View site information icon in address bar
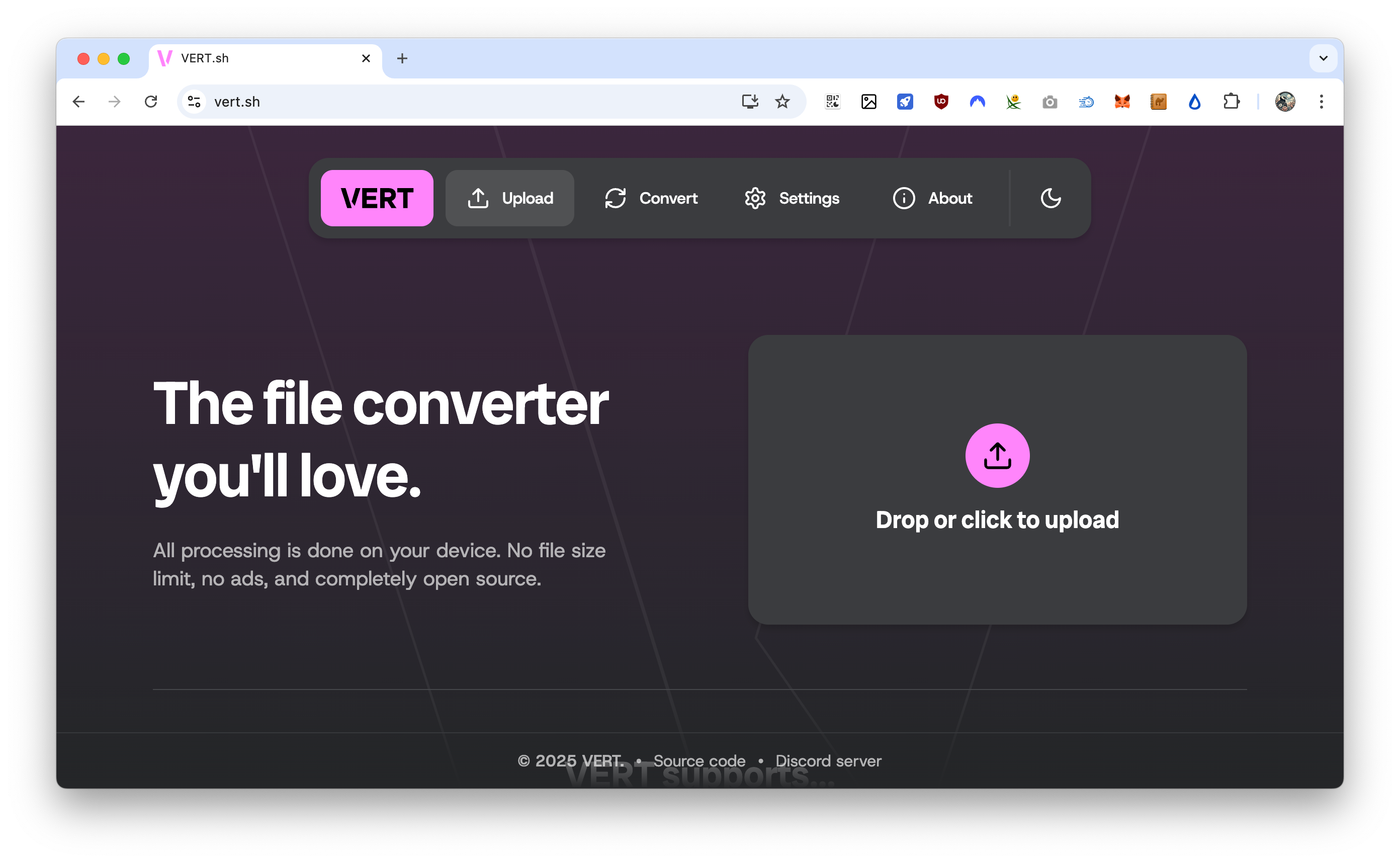 point(194,102)
